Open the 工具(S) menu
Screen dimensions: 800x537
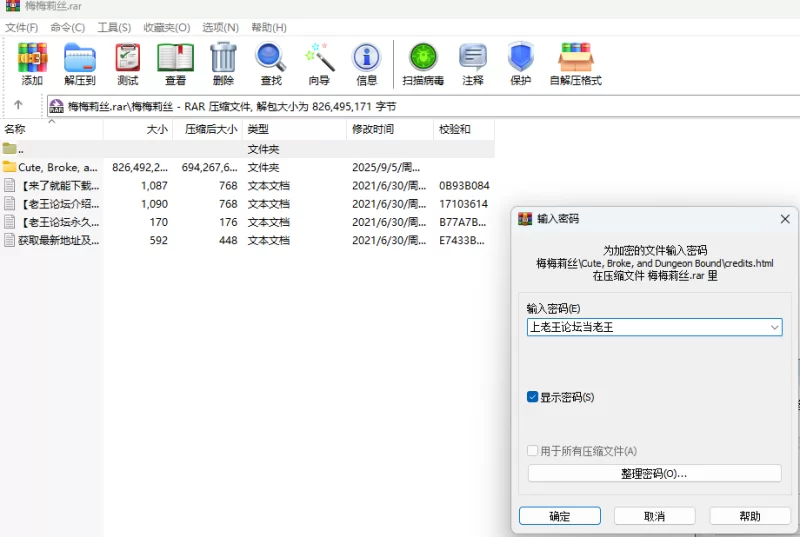(114, 28)
